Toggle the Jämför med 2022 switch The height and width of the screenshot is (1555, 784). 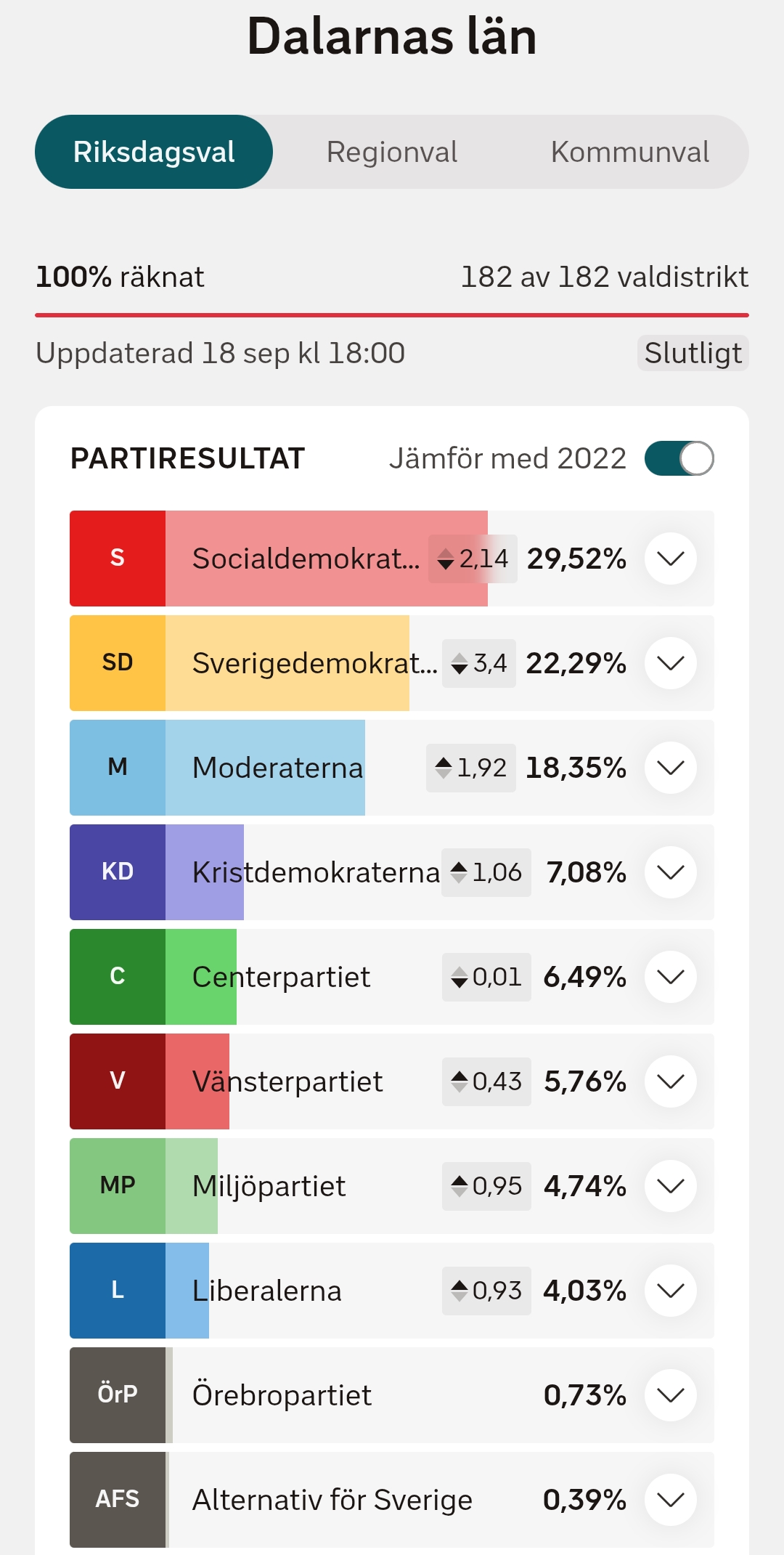pyautogui.click(x=679, y=458)
